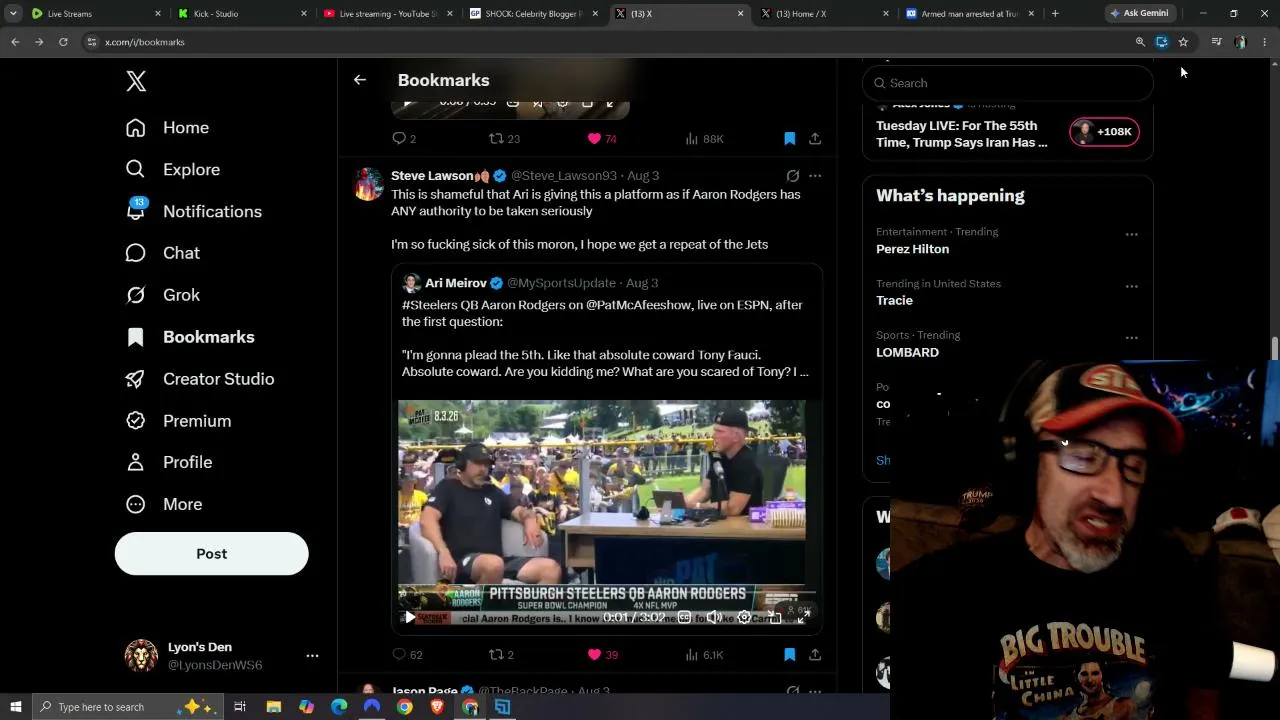Open more options for LOMBARD trend
Image resolution: width=1280 pixels, height=720 pixels.
pos(1131,338)
